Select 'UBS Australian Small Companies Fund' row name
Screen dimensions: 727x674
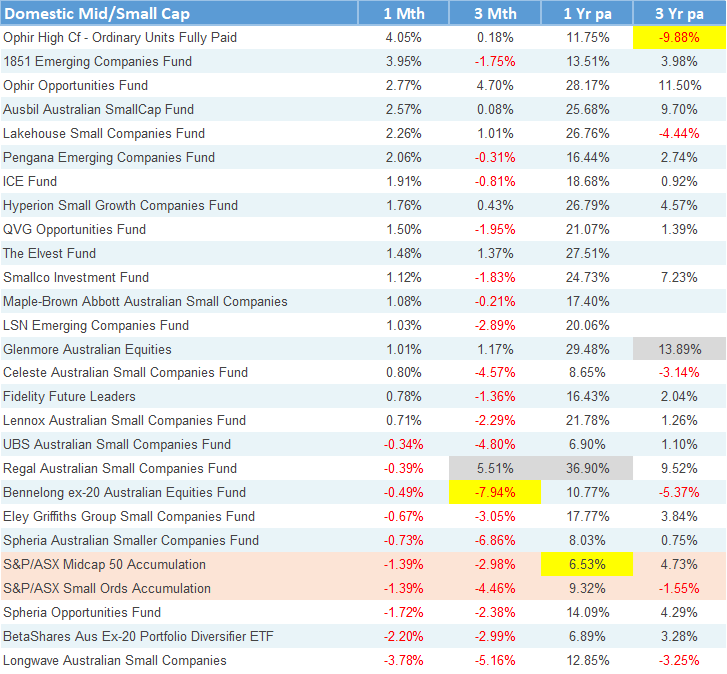click(x=117, y=445)
